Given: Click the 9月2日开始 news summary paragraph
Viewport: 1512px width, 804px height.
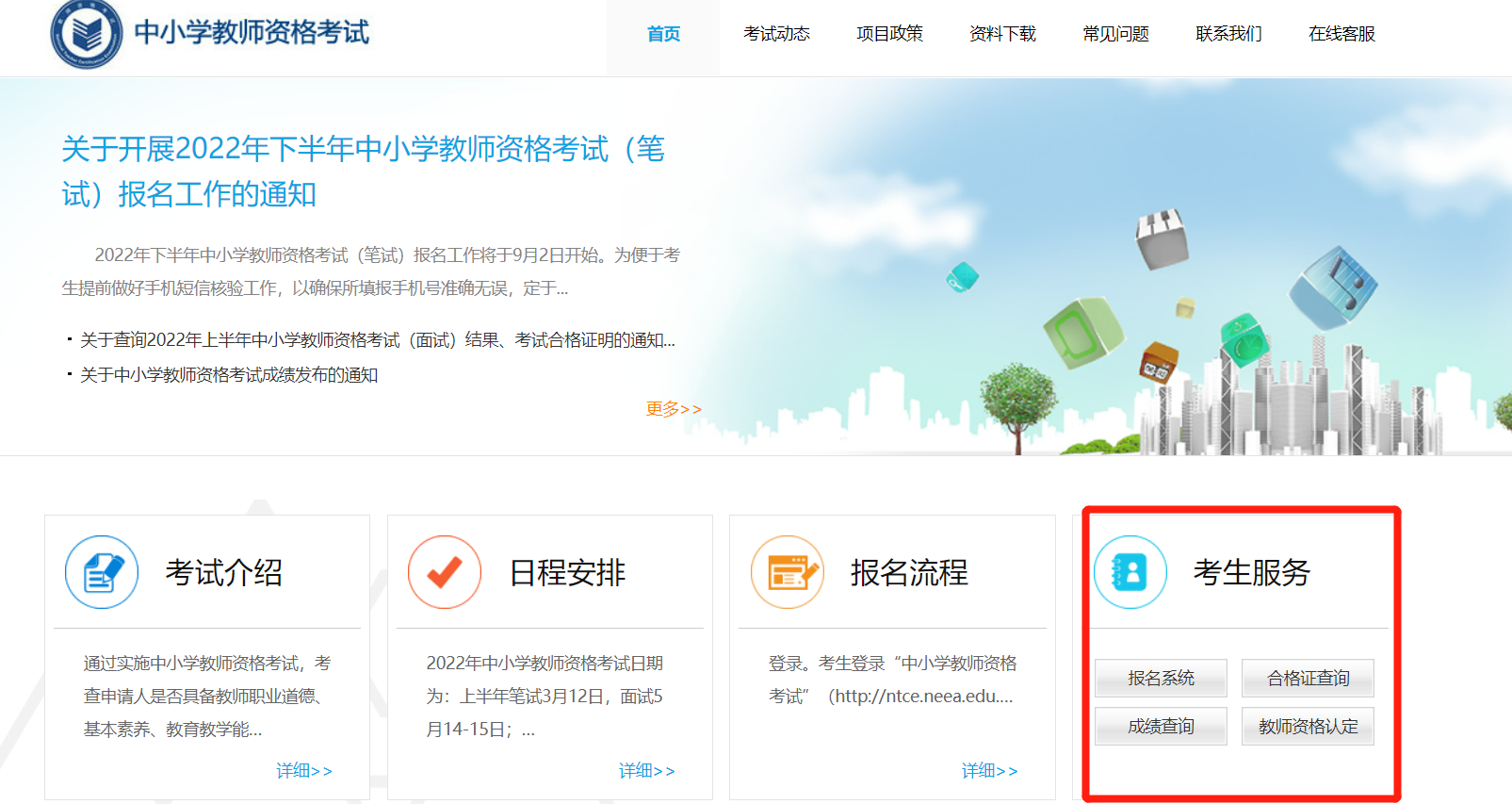Looking at the screenshot, I should [x=371, y=271].
